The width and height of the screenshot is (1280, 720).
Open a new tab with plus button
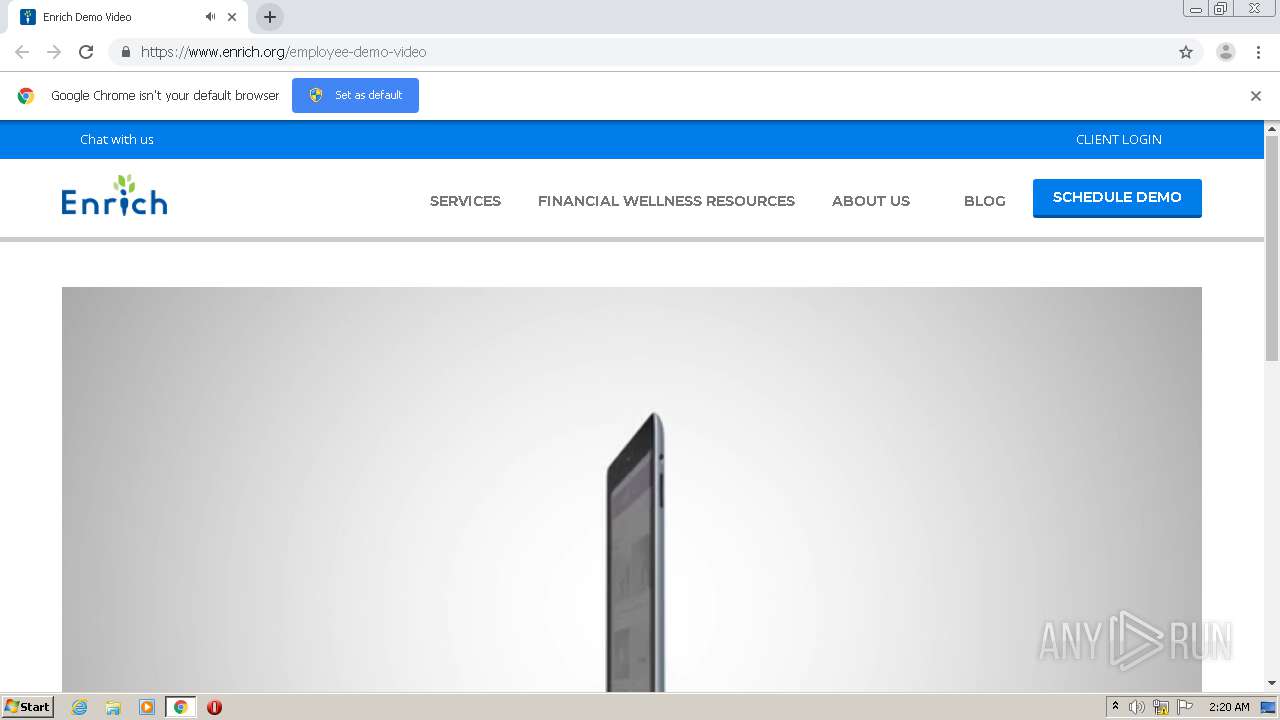tap(270, 17)
